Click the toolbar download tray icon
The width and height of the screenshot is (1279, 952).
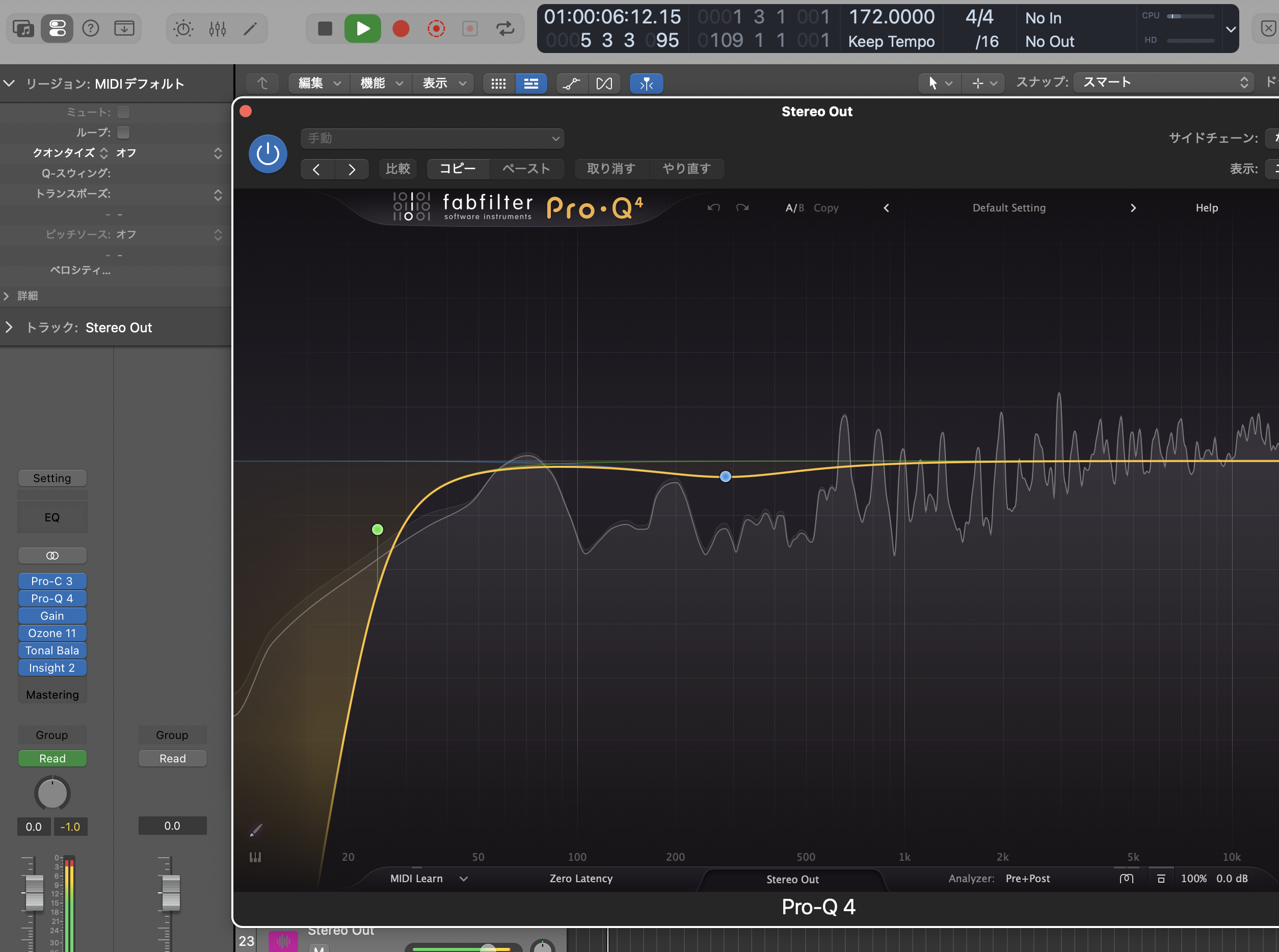124,28
